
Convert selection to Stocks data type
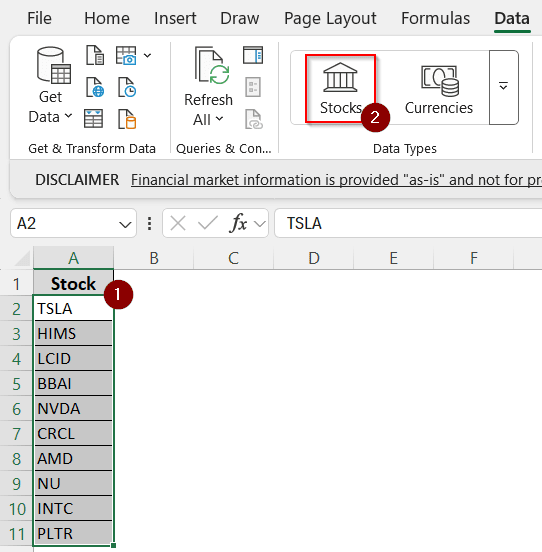pyautogui.click(x=340, y=88)
